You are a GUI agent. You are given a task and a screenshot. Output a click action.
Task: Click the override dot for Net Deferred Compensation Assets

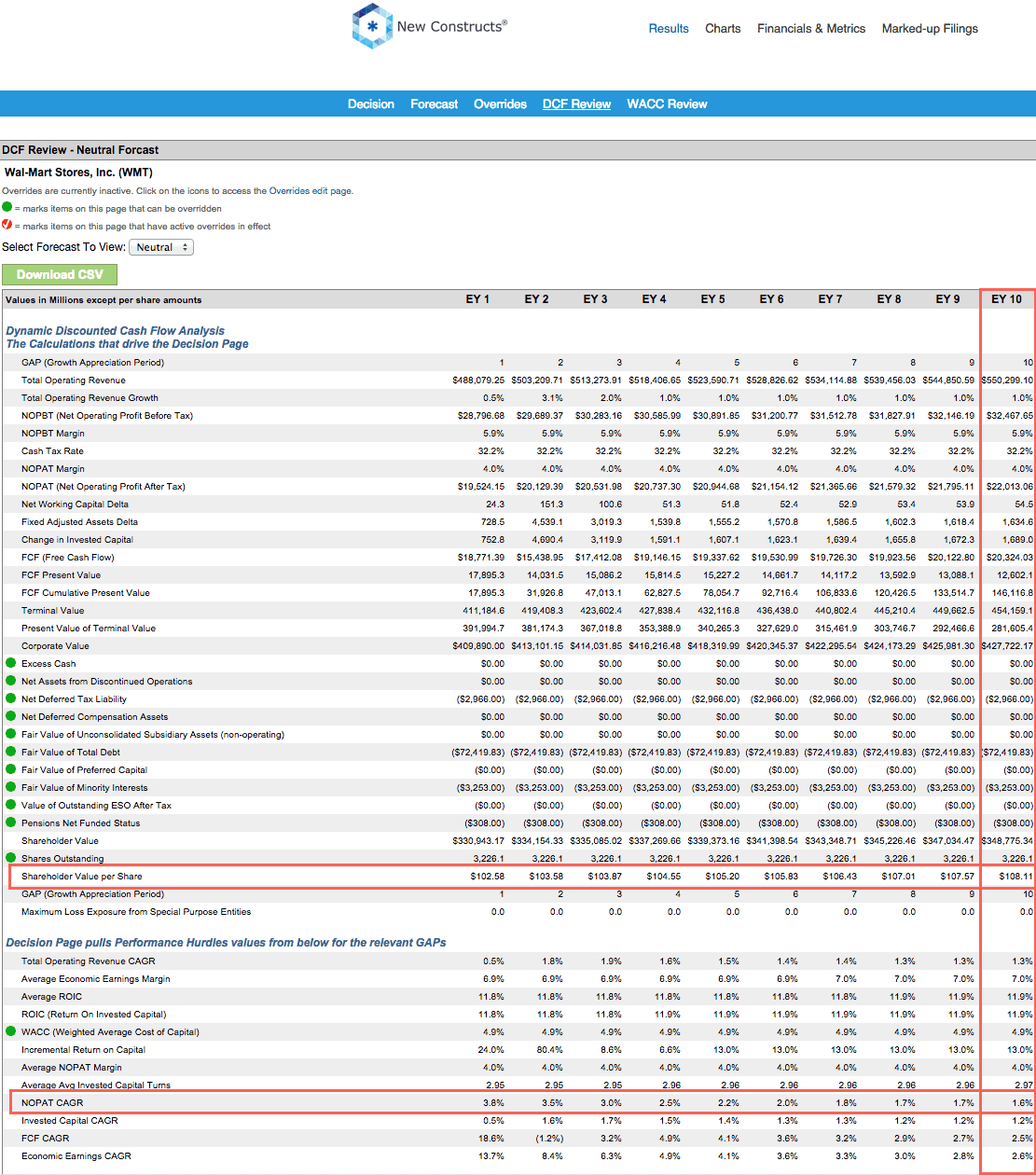11,716
